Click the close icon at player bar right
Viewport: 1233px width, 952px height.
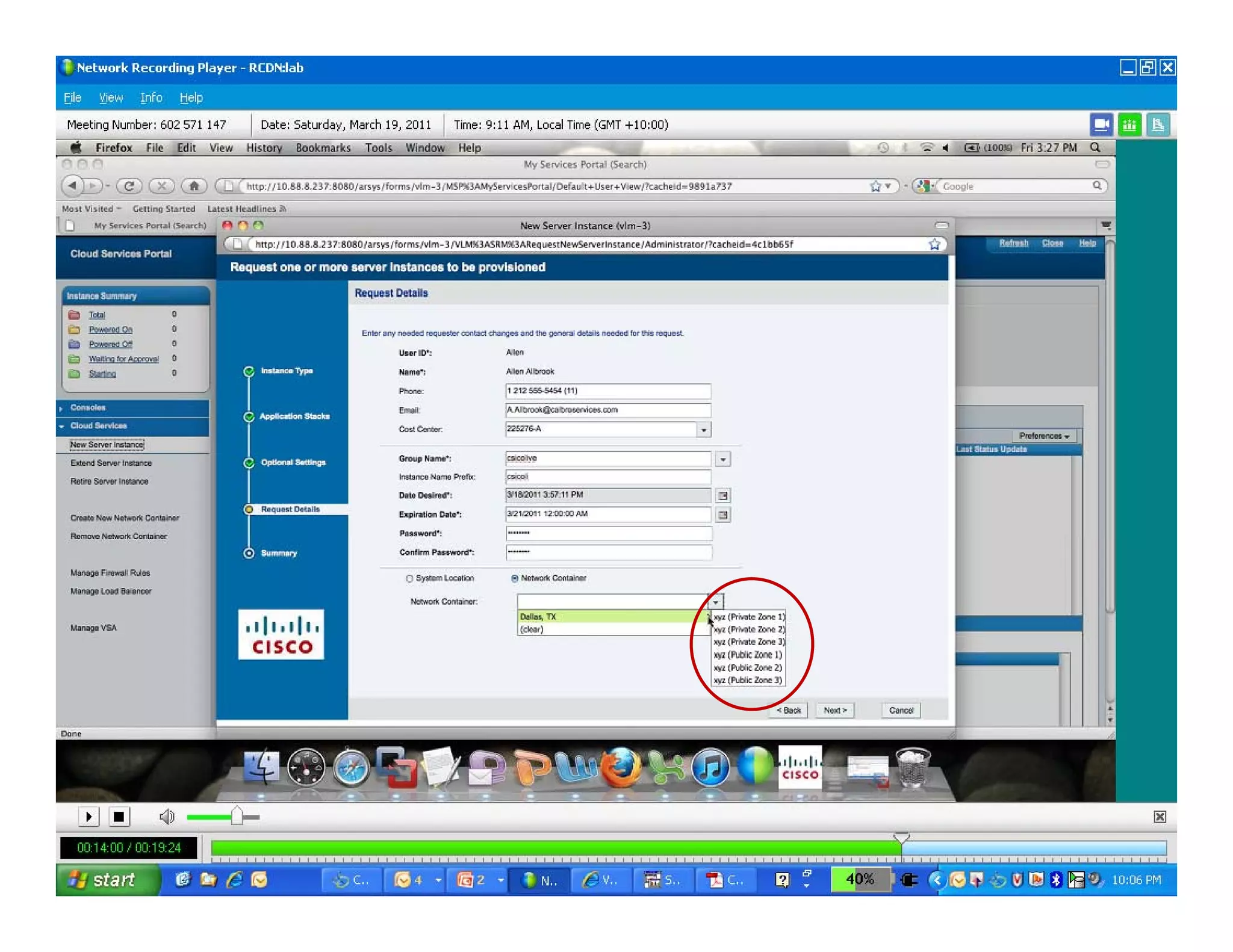(1160, 817)
